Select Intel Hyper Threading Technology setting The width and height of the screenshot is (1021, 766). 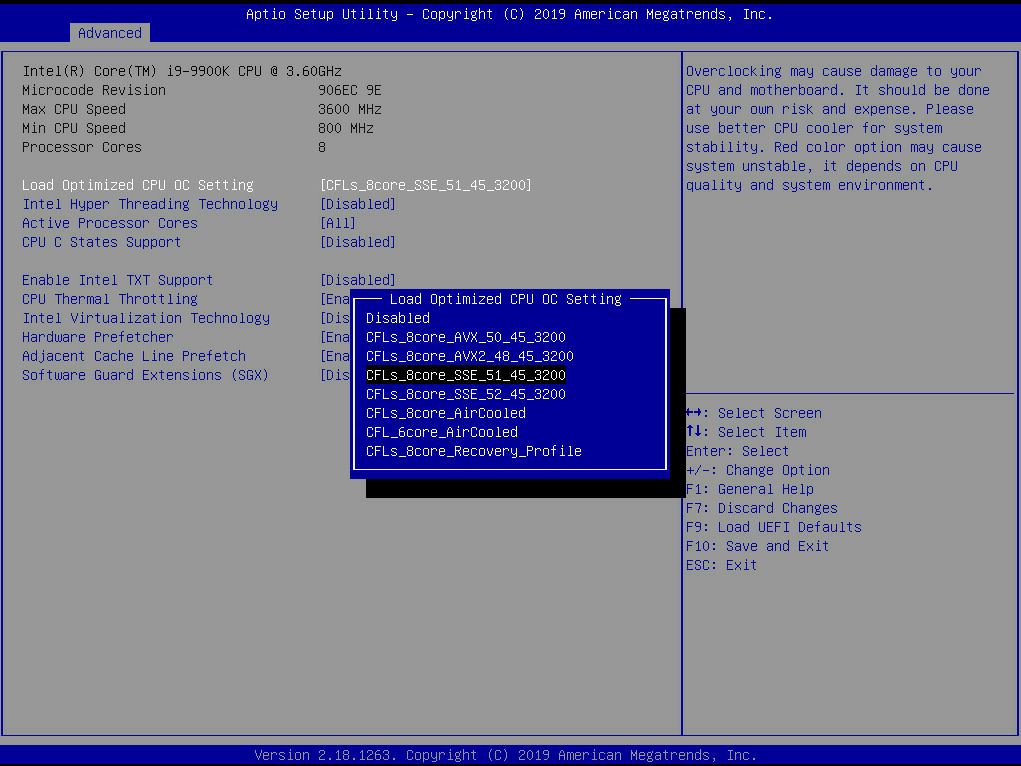(150, 204)
